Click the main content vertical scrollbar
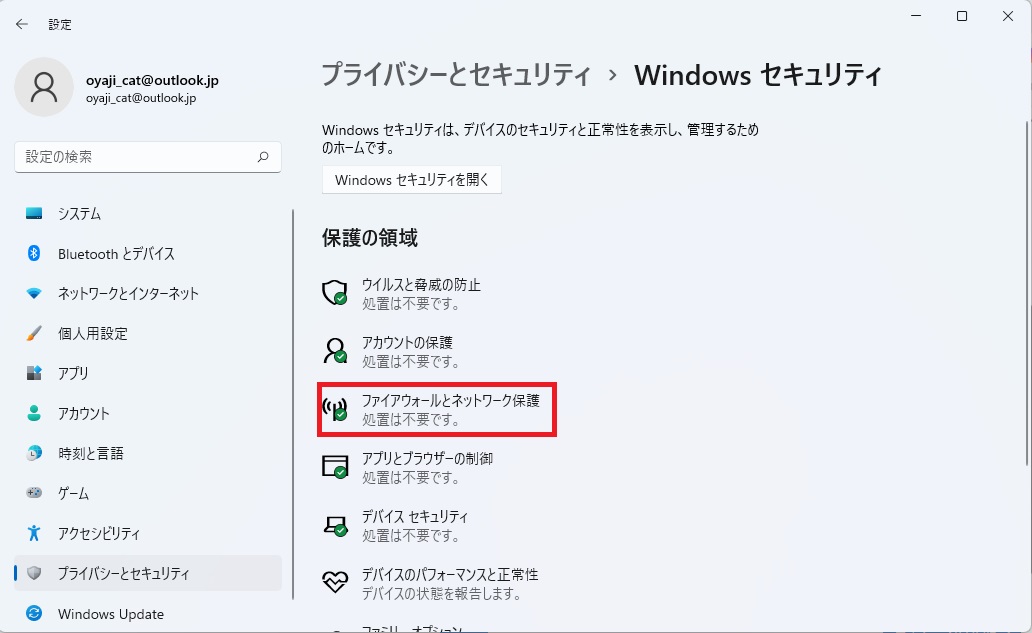The width and height of the screenshot is (1032, 633). coord(1027,291)
